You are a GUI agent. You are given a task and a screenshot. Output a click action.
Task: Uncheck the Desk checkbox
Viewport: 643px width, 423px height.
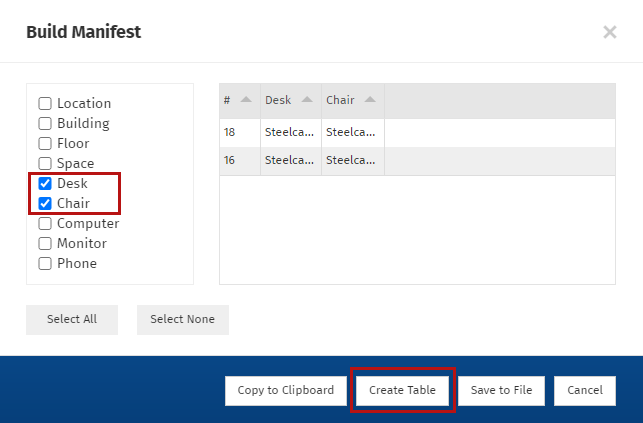click(45, 184)
